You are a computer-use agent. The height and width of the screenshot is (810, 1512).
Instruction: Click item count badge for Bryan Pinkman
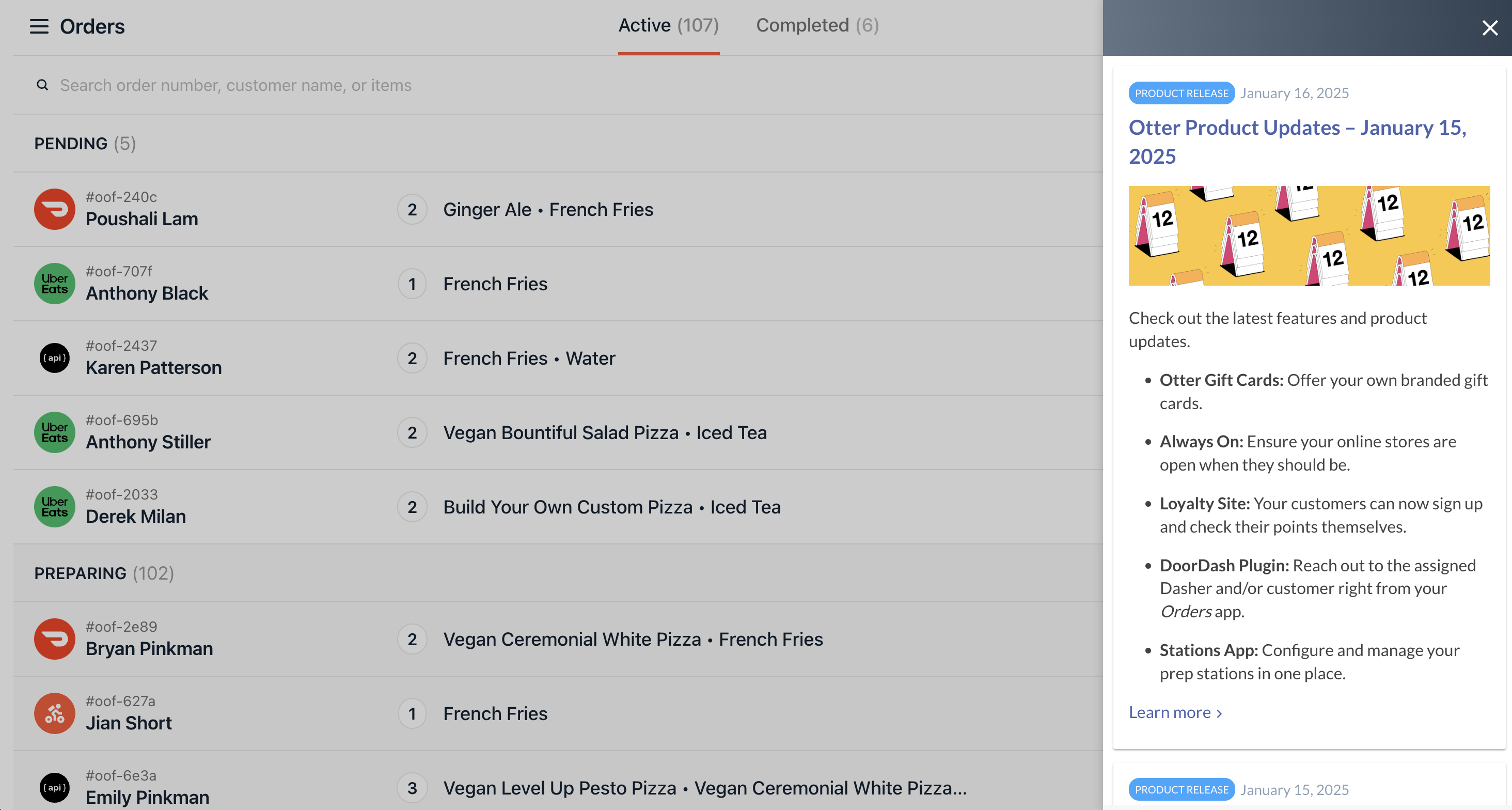412,640
